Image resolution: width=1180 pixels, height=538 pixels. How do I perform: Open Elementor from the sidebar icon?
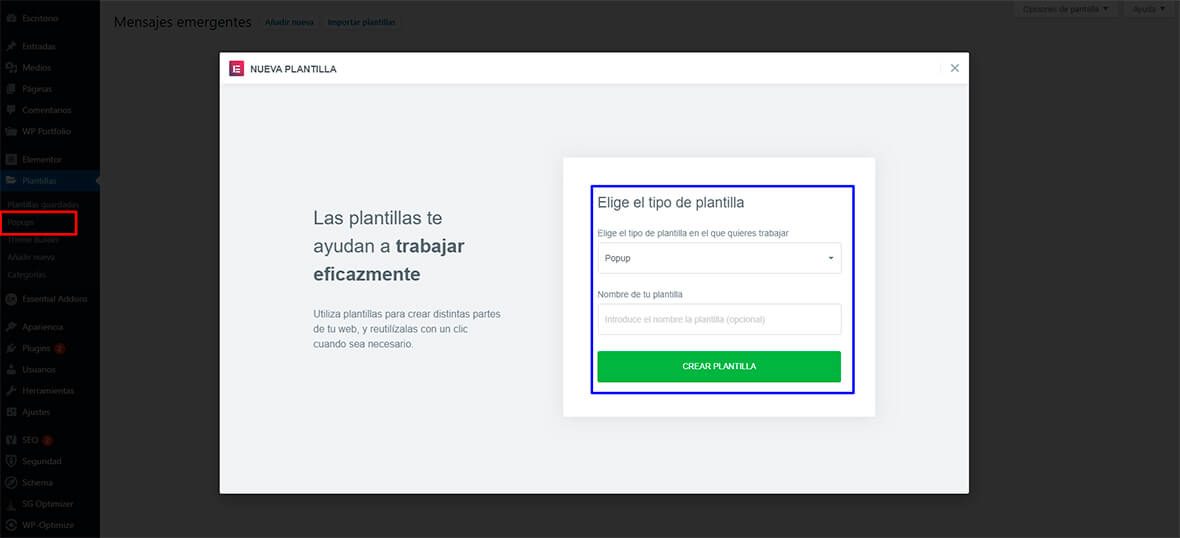11,160
